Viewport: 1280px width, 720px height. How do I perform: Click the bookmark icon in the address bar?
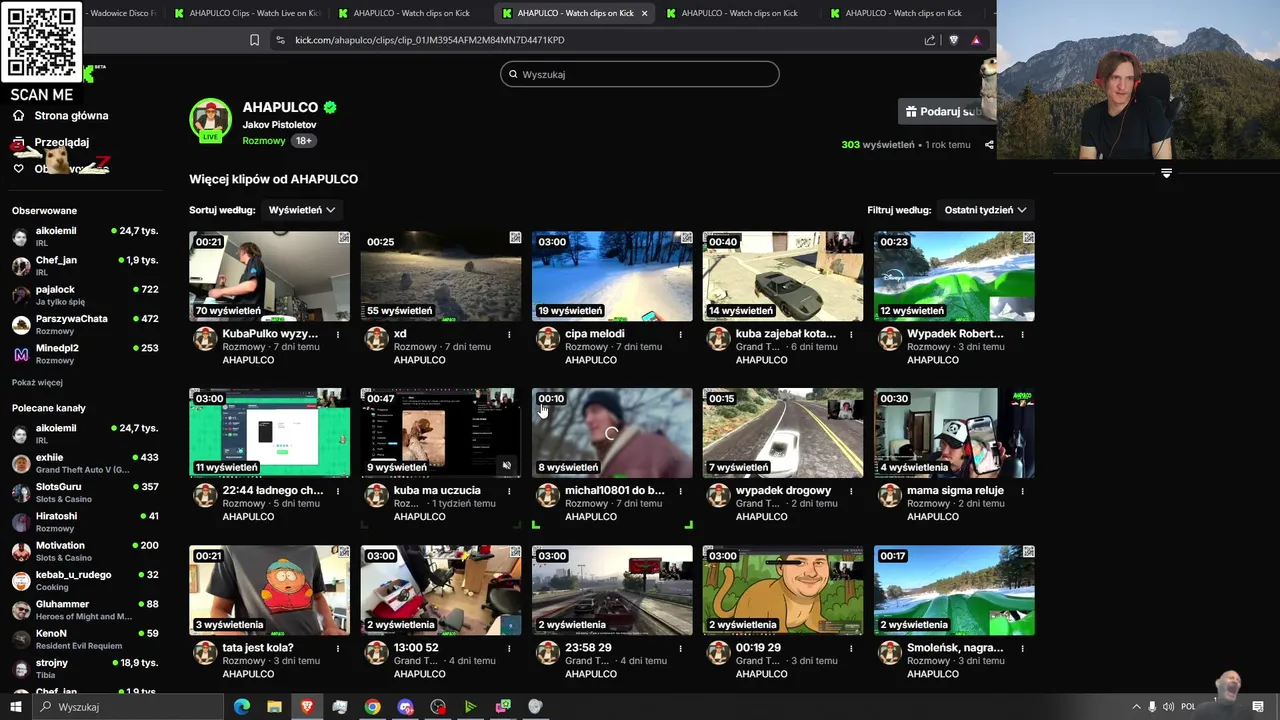tap(254, 40)
